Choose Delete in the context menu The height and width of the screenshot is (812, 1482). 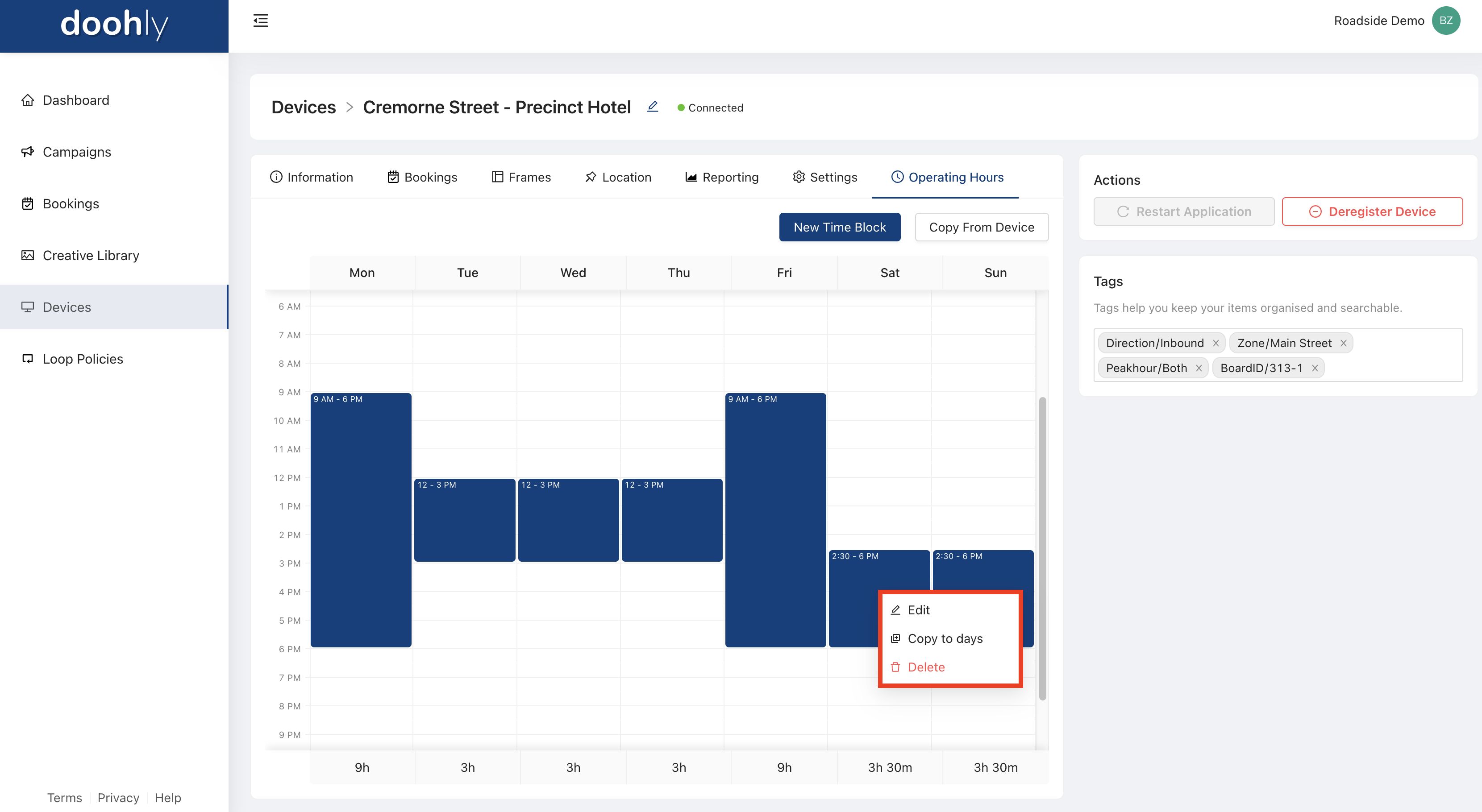point(926,667)
